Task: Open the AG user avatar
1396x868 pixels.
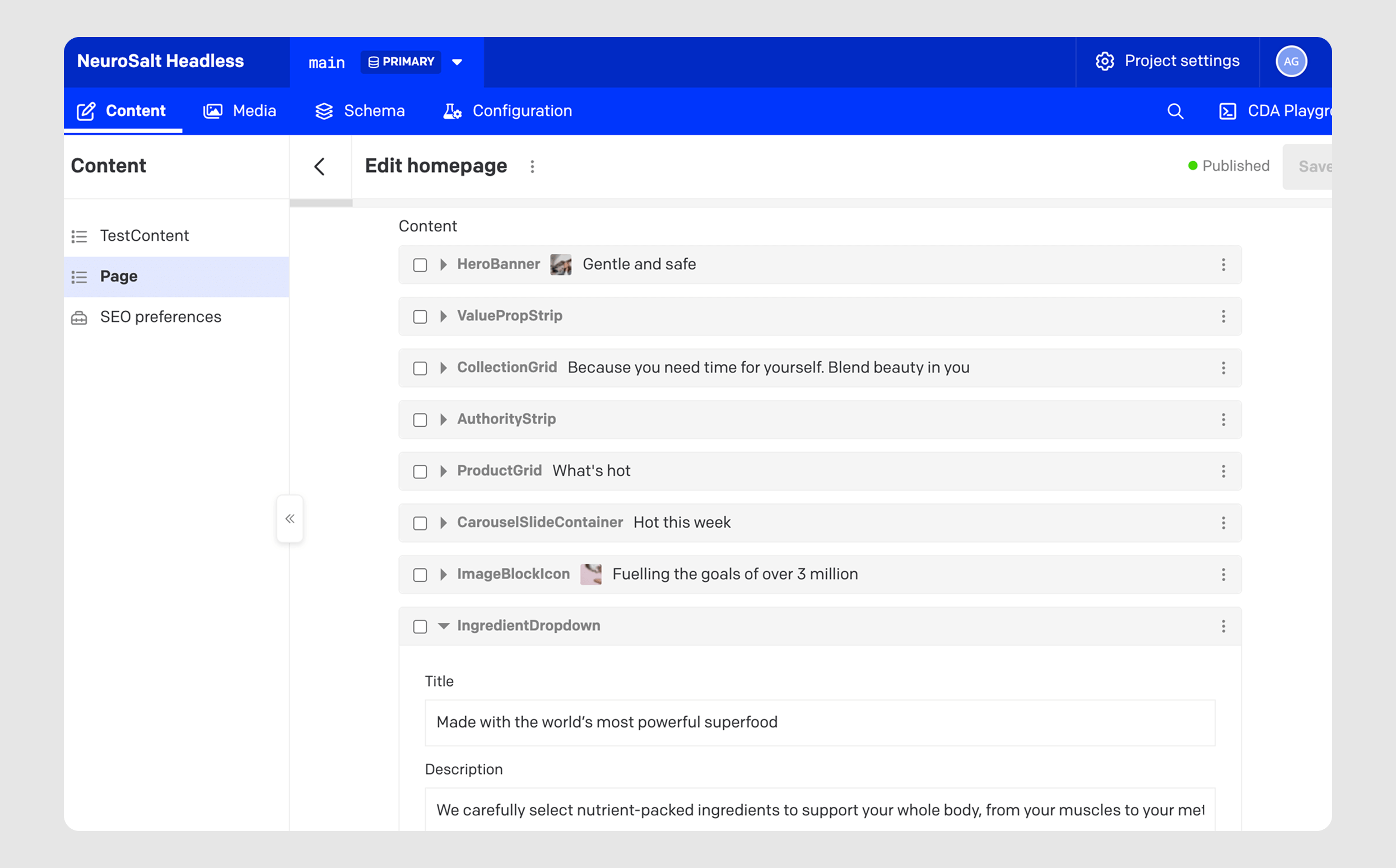Action: (1291, 62)
